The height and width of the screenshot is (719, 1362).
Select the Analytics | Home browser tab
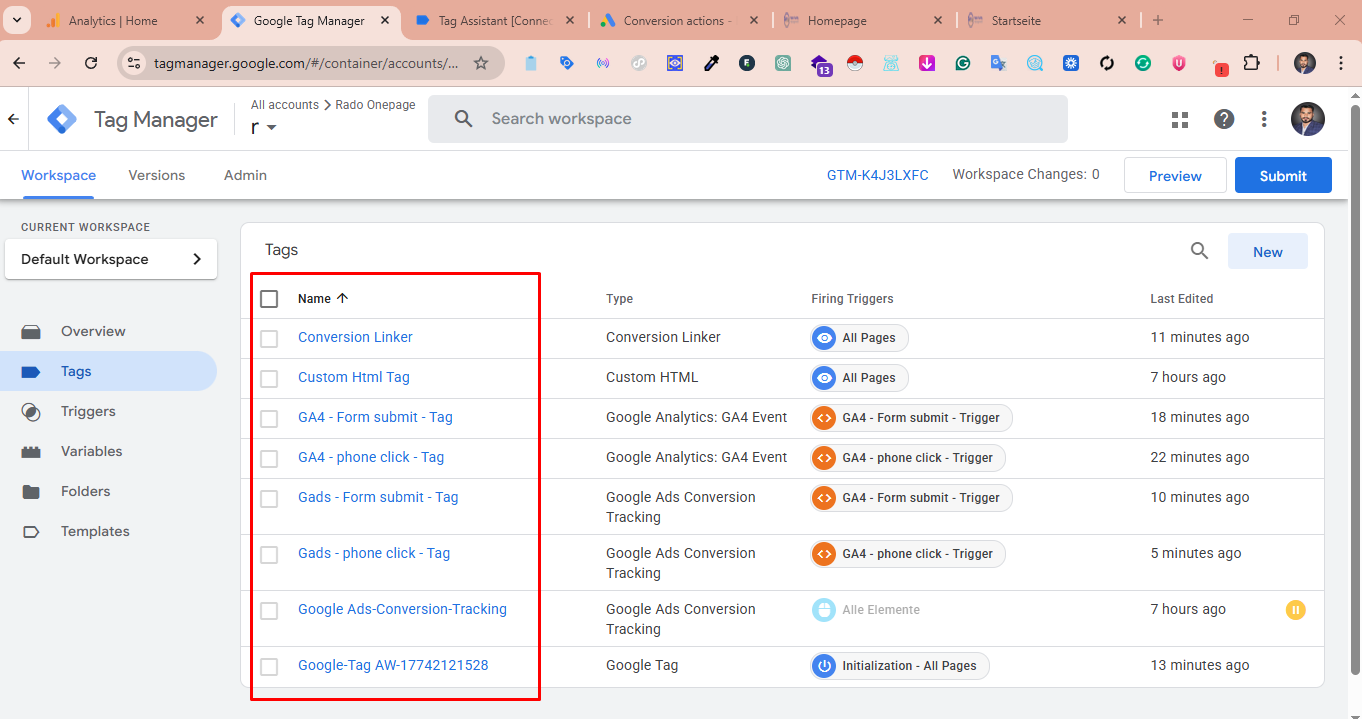click(x=124, y=20)
